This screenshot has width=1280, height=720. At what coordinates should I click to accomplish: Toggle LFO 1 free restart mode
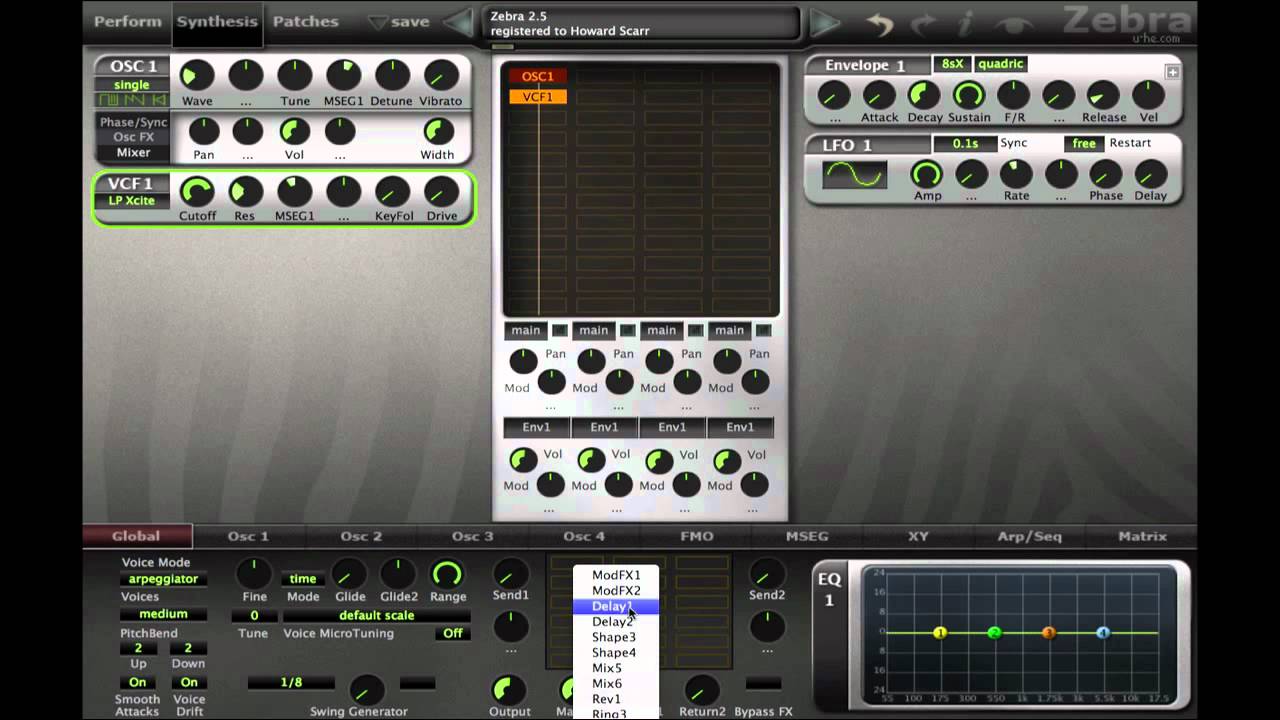1084,143
